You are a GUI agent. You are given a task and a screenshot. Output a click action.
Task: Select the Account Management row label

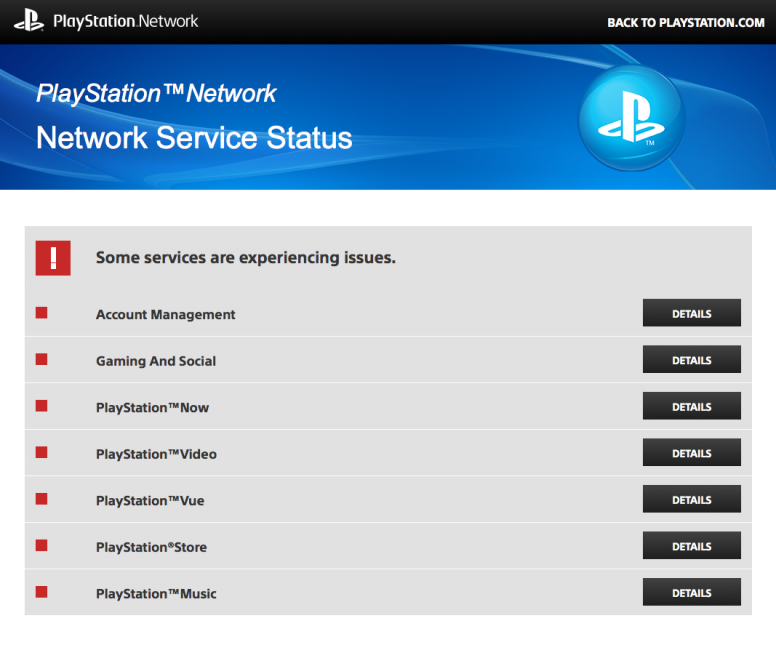166,315
